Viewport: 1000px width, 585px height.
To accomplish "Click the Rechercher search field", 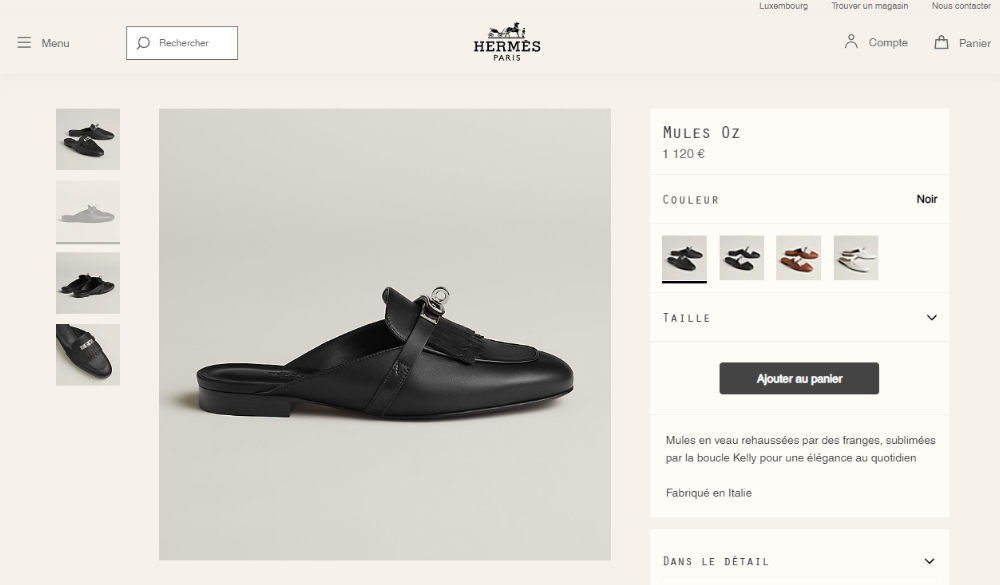I will pos(182,43).
